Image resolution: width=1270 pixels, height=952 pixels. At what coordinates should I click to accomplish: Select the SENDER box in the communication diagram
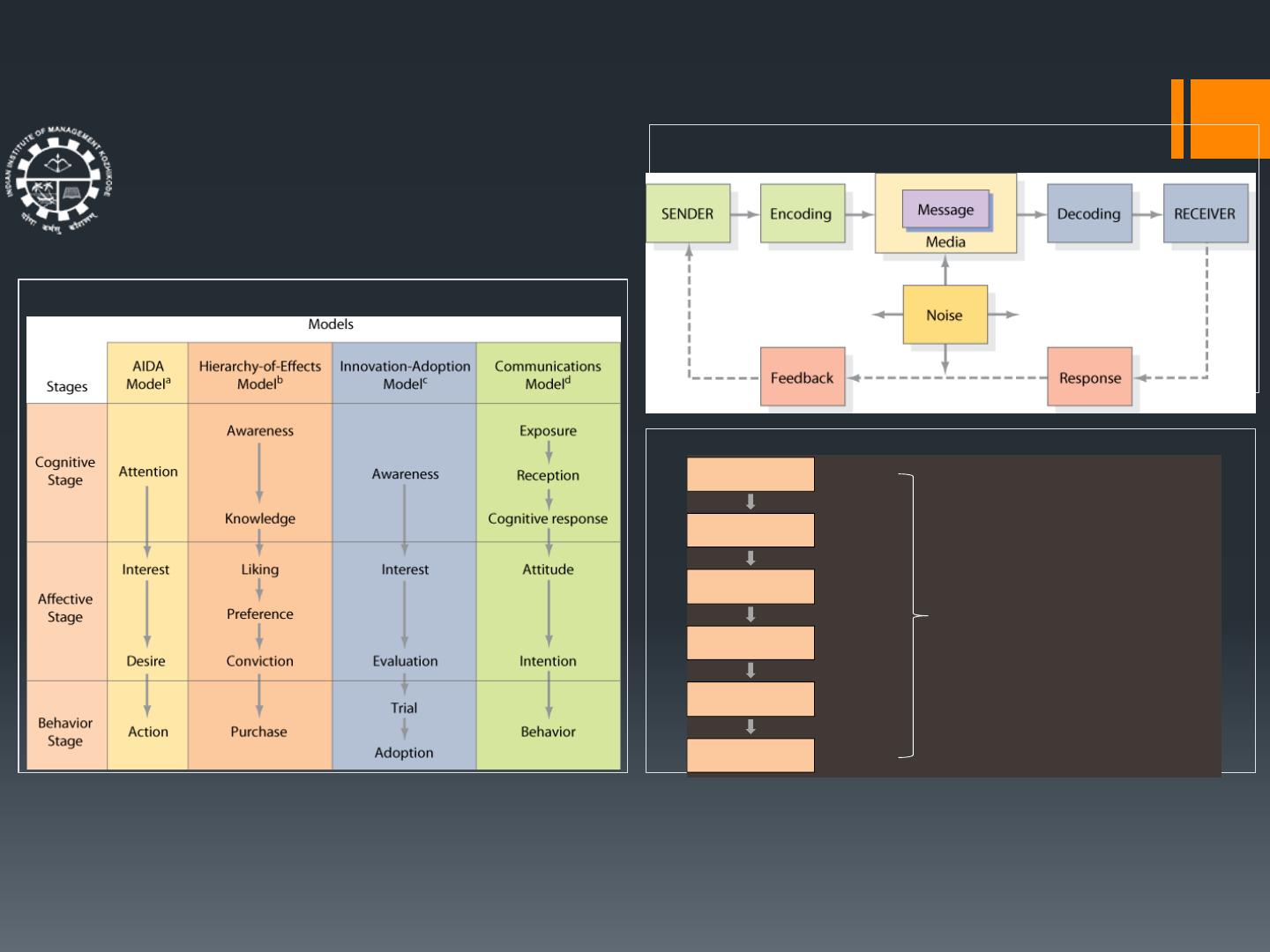(x=688, y=213)
